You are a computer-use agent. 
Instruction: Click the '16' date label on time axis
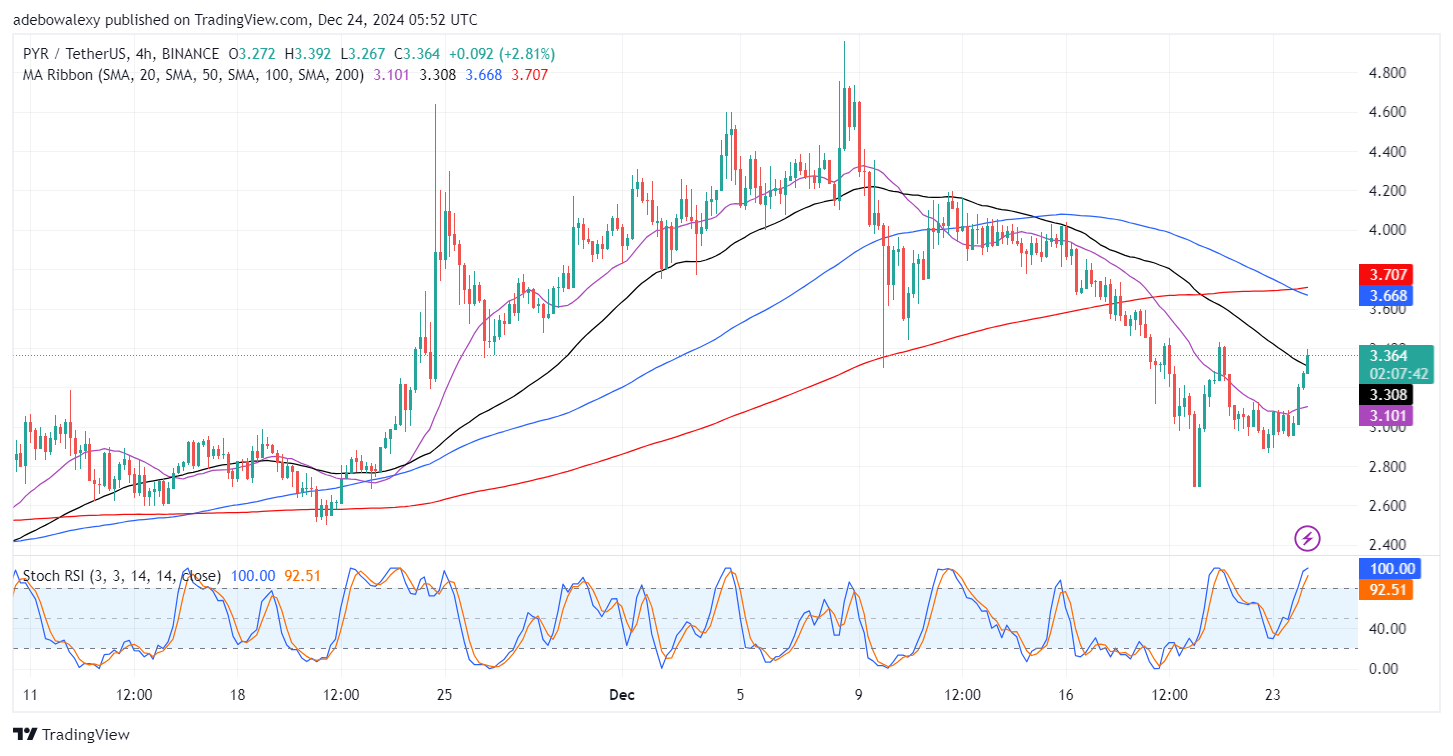click(x=1065, y=694)
